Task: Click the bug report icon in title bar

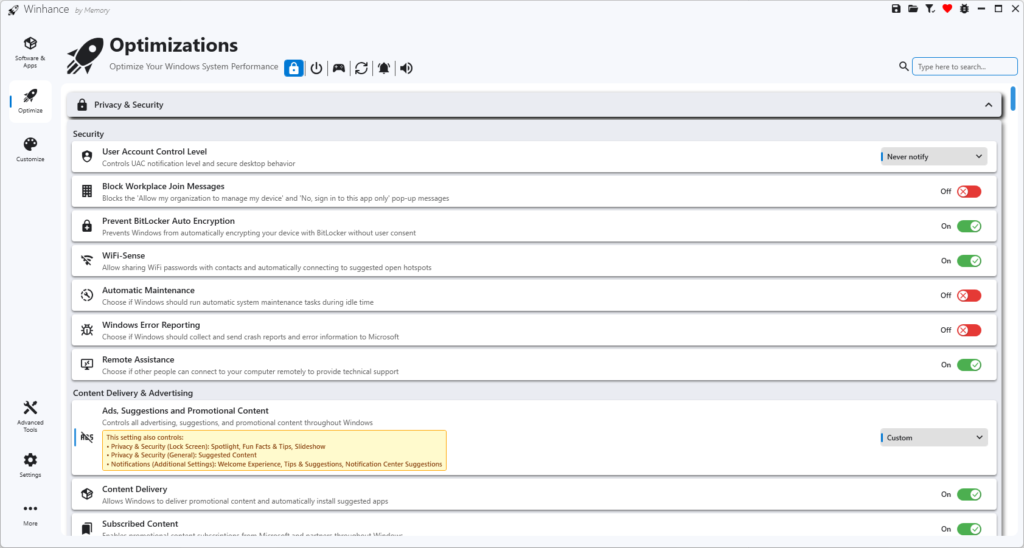Action: 964,8
